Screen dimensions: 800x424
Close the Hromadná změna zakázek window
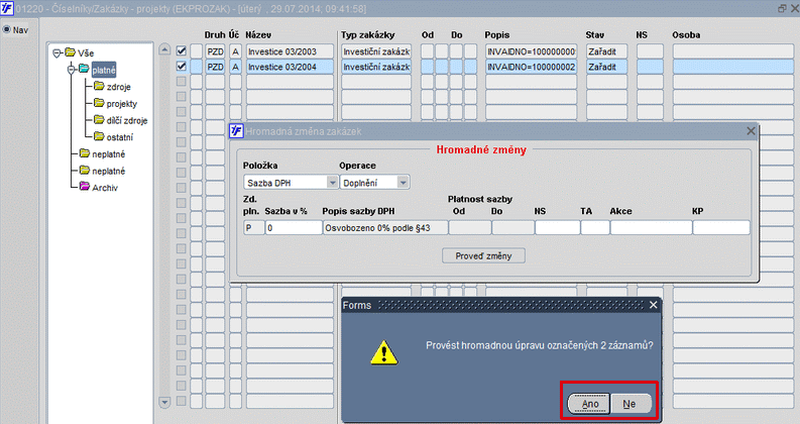tap(751, 131)
